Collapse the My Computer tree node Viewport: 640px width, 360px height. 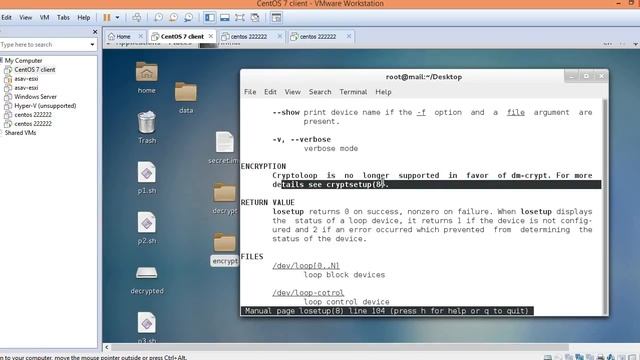(1, 60)
